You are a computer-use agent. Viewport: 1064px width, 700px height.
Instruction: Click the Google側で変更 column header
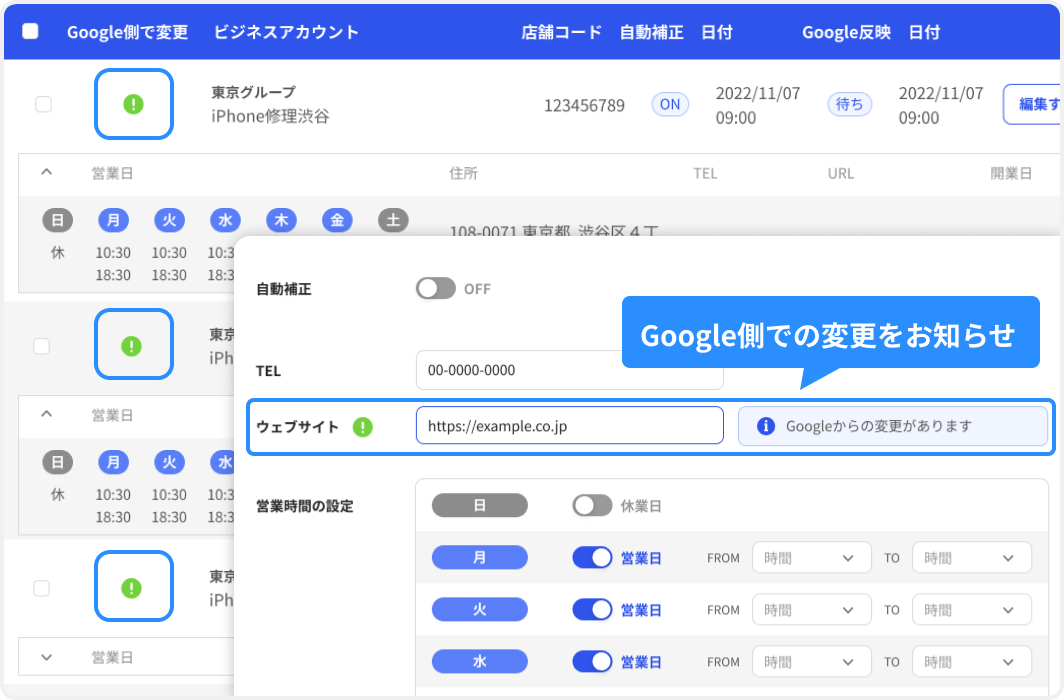point(127,31)
